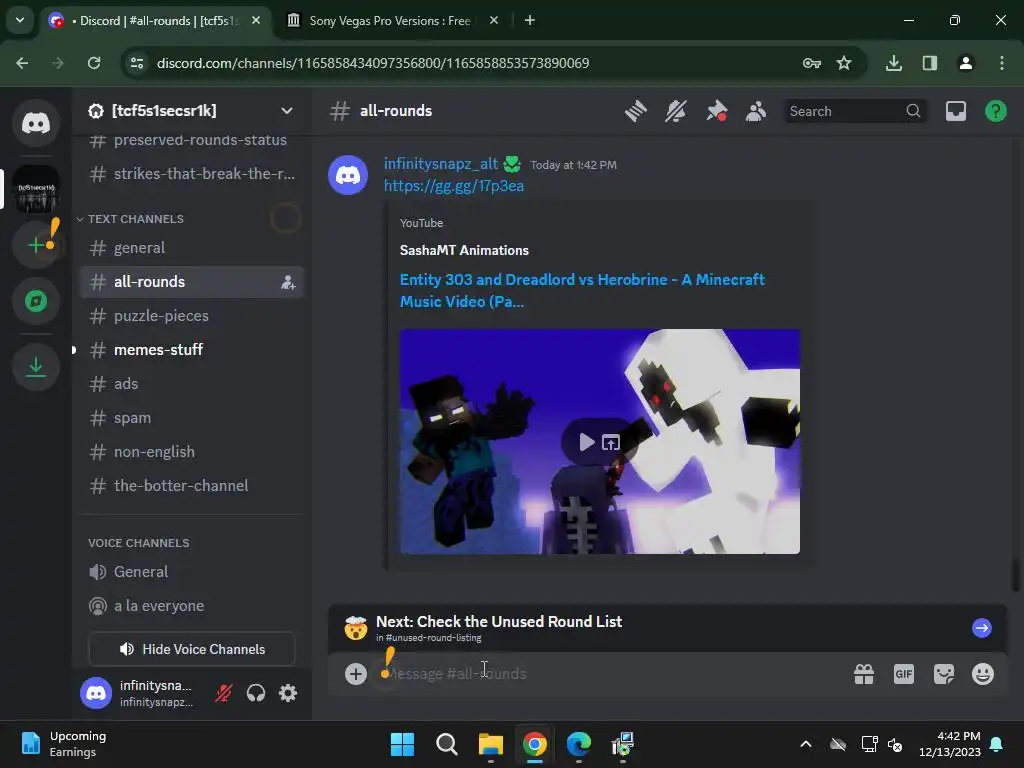Open the the-botter-channel channel

pyautogui.click(x=192, y=486)
